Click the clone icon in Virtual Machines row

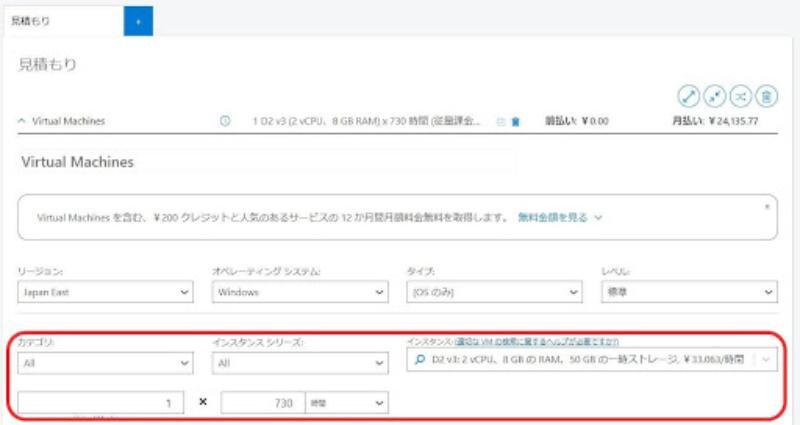point(501,122)
